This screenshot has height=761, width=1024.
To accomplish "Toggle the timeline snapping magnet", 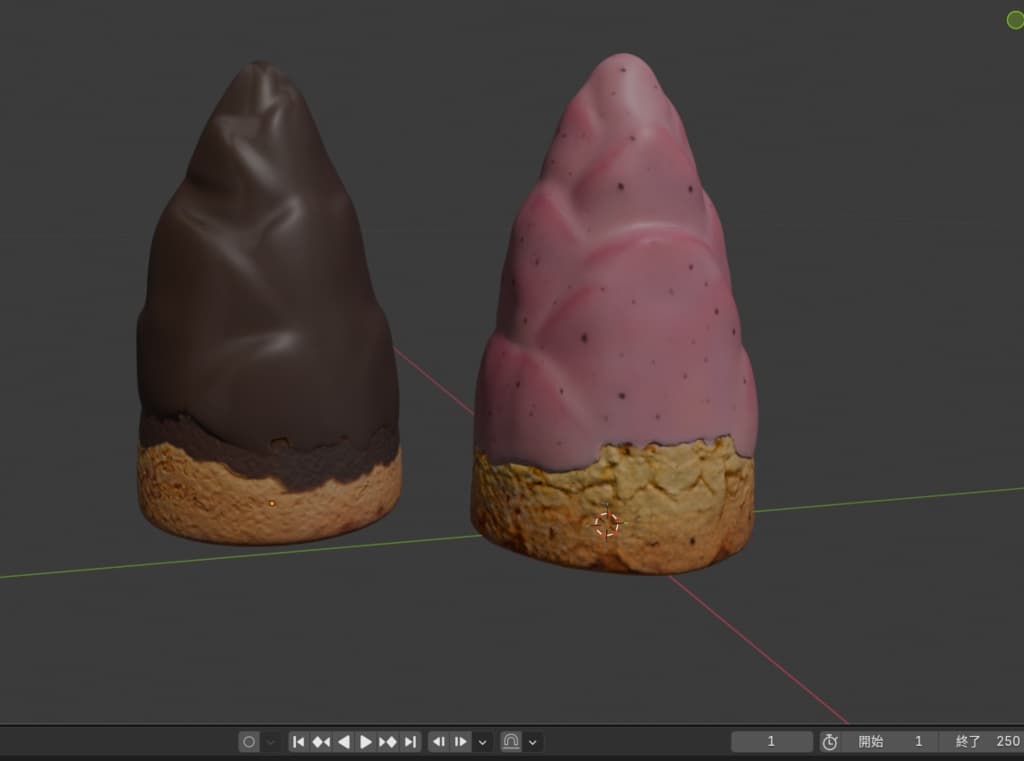I will 511,741.
